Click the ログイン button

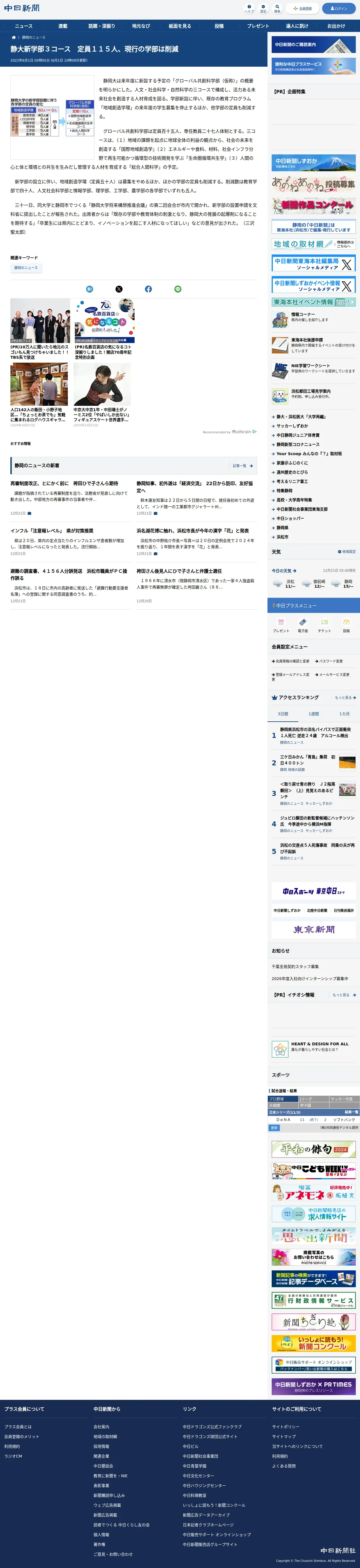[338, 8]
